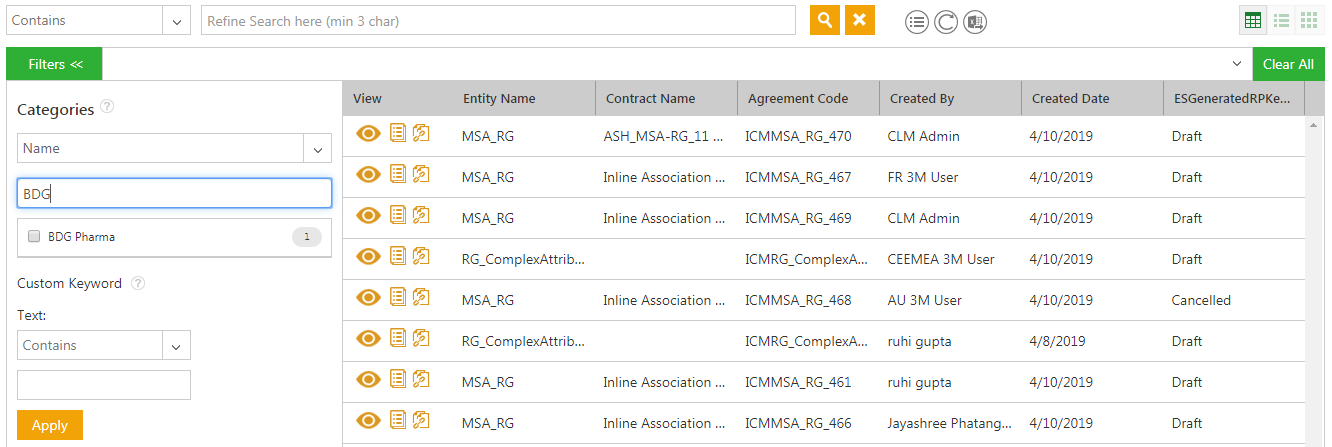This screenshot has height=447, width=1332.
Task: Open the document details icon for ICMMSA_RG_470
Action: [x=398, y=134]
